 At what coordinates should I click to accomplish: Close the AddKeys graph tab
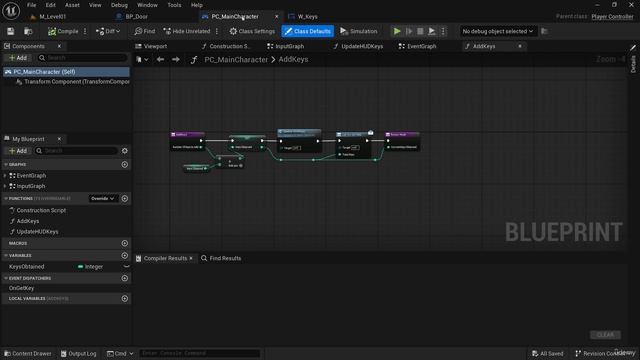pos(520,46)
